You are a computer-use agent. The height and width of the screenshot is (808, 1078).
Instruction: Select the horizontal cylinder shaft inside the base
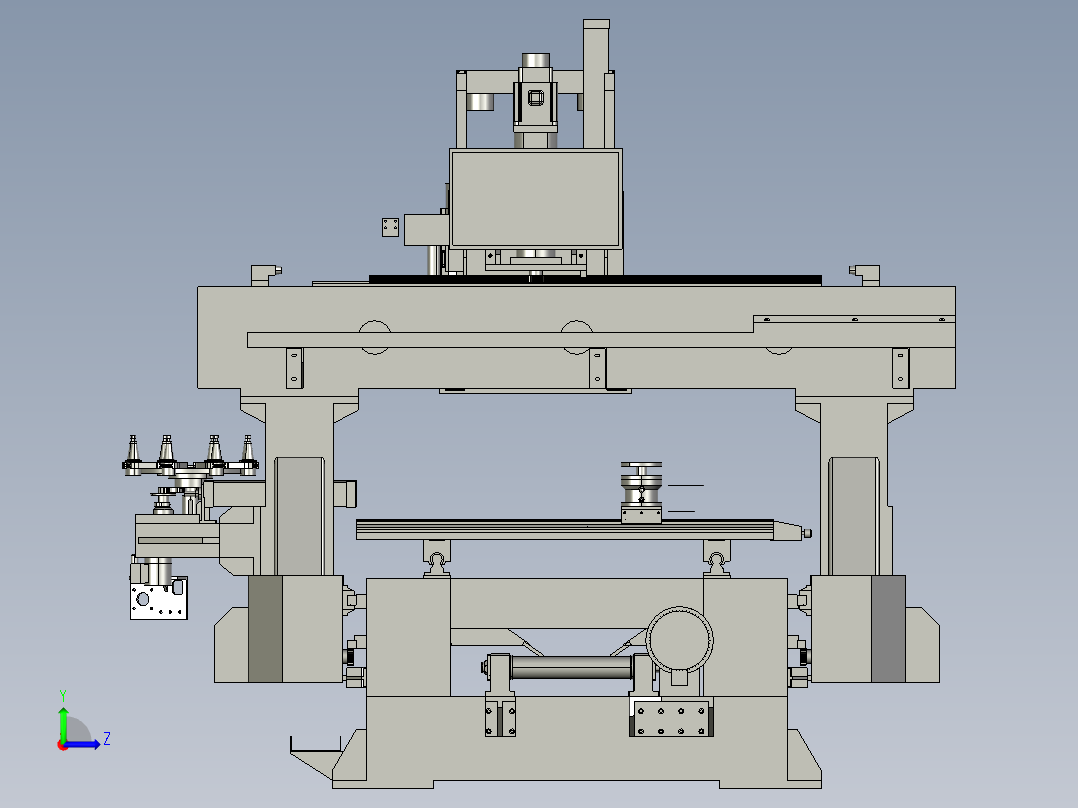point(571,667)
